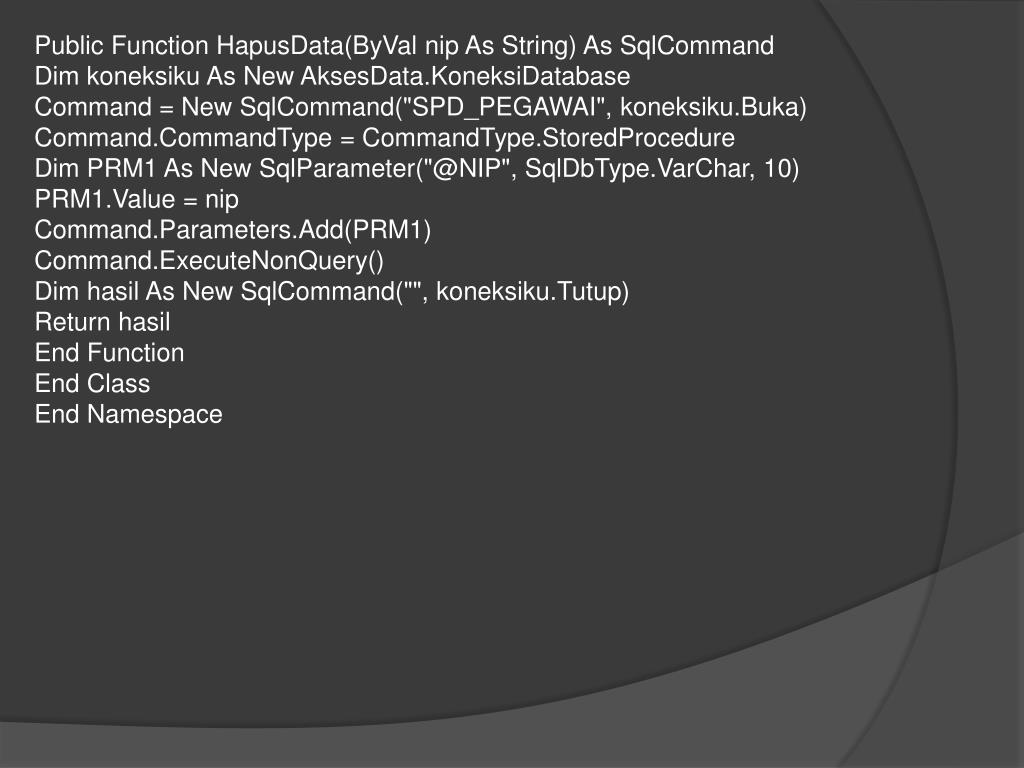Viewport: 1024px width, 768px height.
Task: Select the 'End Namespace' line
Action: click(129, 415)
